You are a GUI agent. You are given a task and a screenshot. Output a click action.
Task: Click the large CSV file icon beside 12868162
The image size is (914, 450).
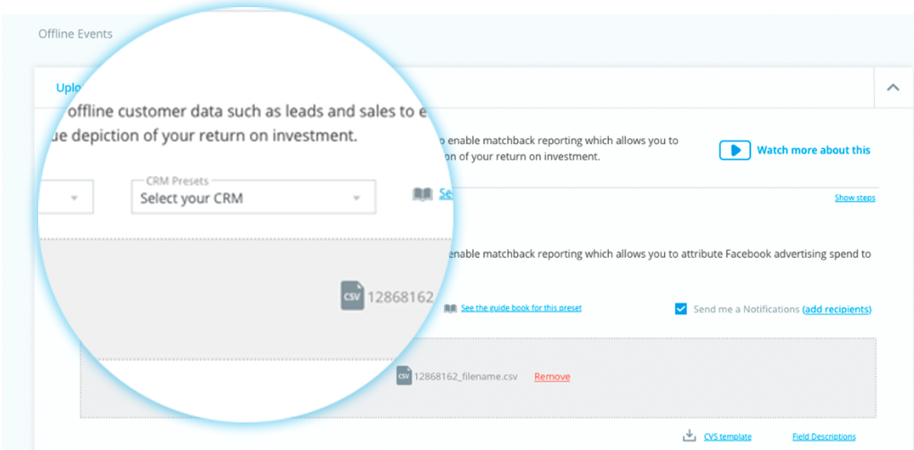point(352,296)
